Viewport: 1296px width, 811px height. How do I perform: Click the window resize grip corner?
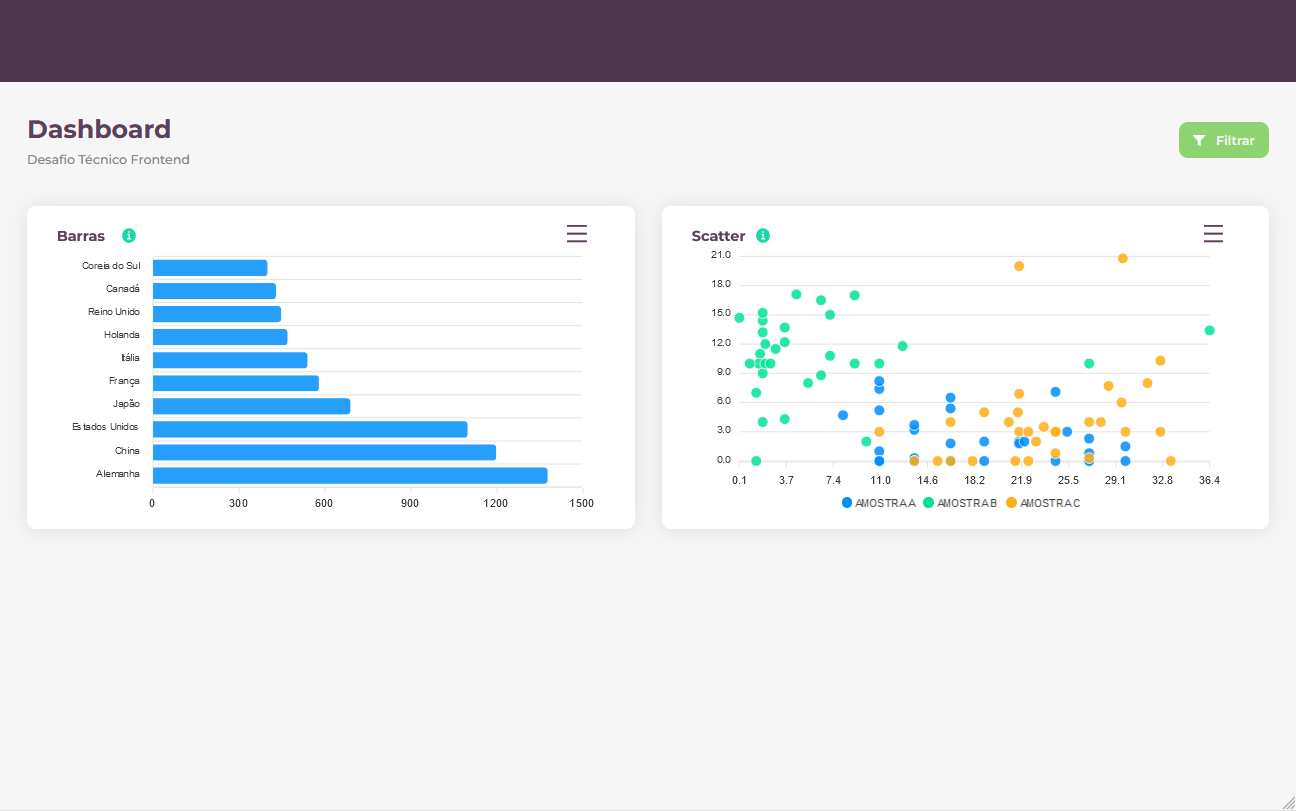coord(1289,804)
